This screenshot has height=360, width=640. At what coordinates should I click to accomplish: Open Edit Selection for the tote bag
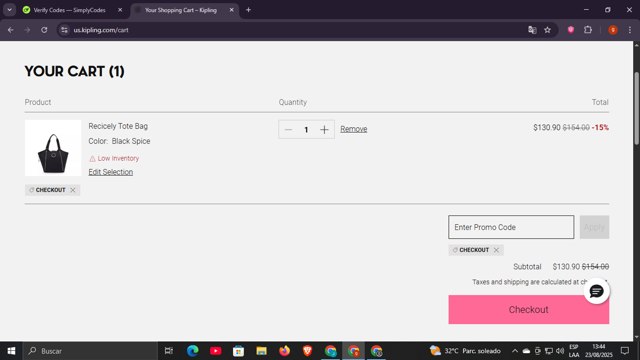point(111,172)
